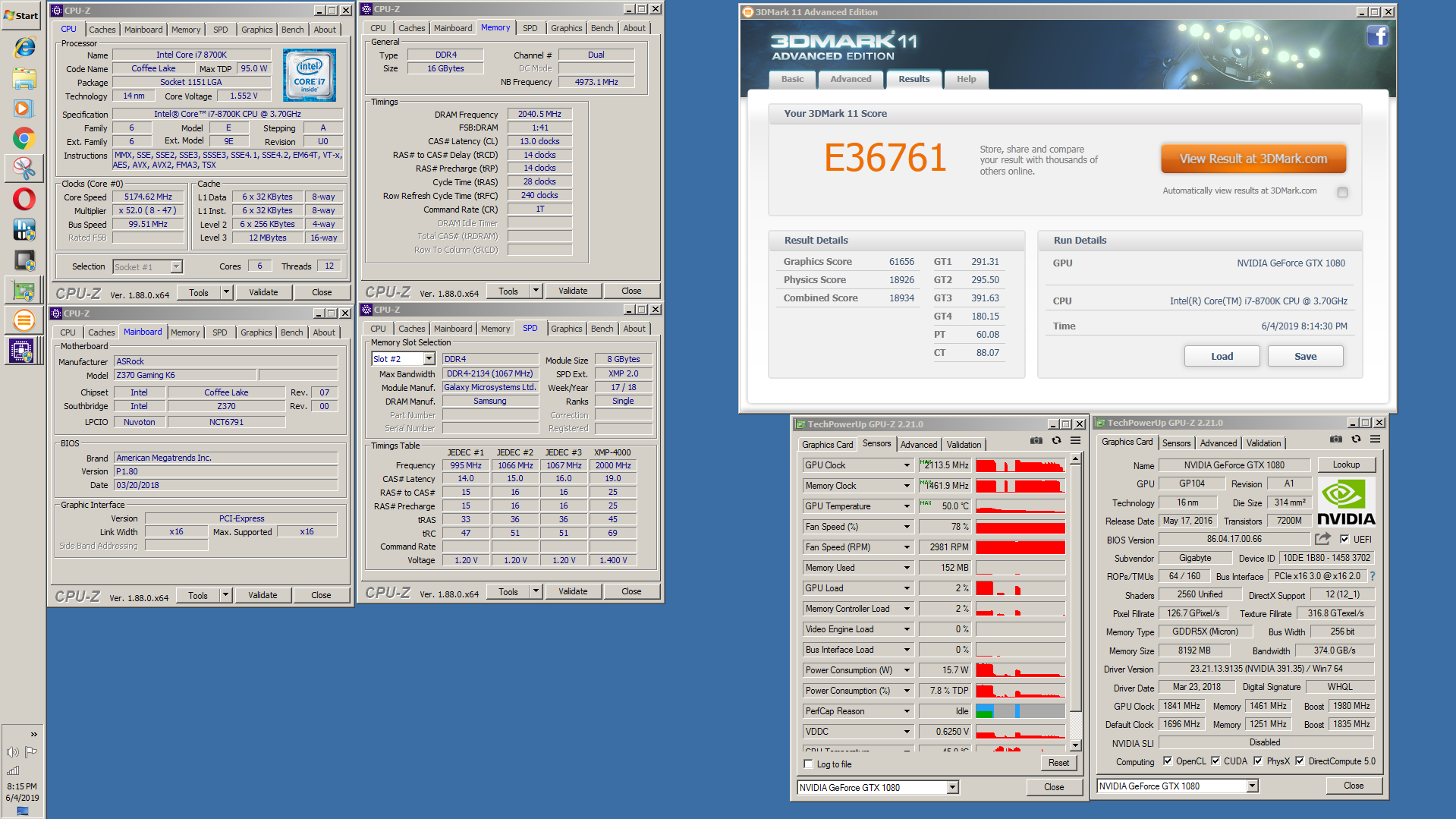Screen dimensions: 1456x819
Task: Expand the Fan Speed (RPM) sensor dropdown
Action: coord(906,547)
